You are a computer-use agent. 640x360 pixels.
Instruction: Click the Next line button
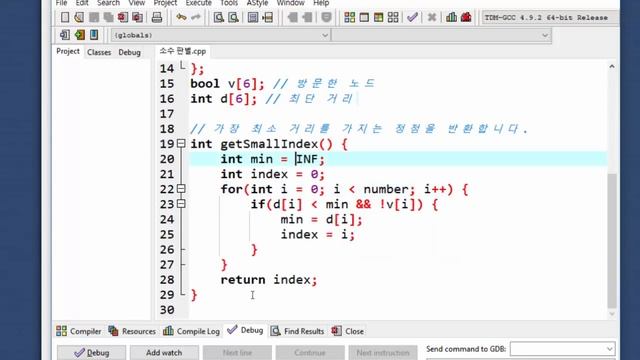[x=237, y=353]
